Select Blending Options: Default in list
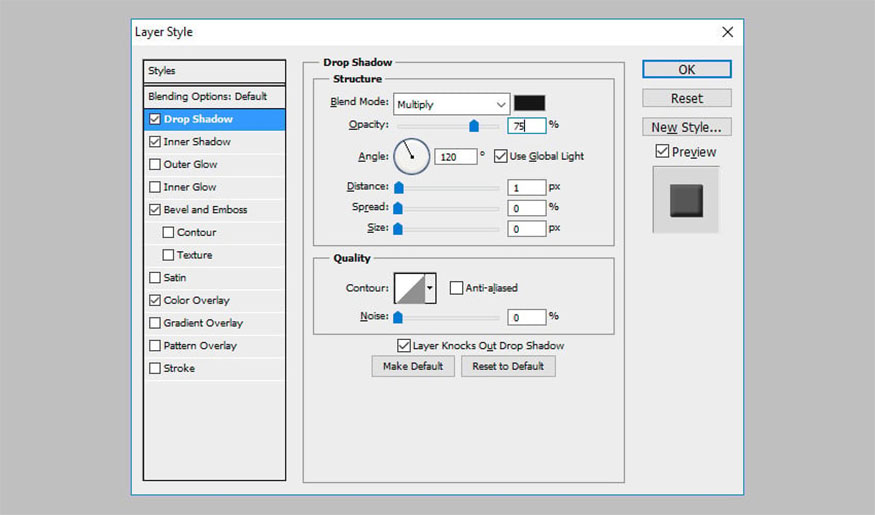875x515 pixels. [x=207, y=96]
